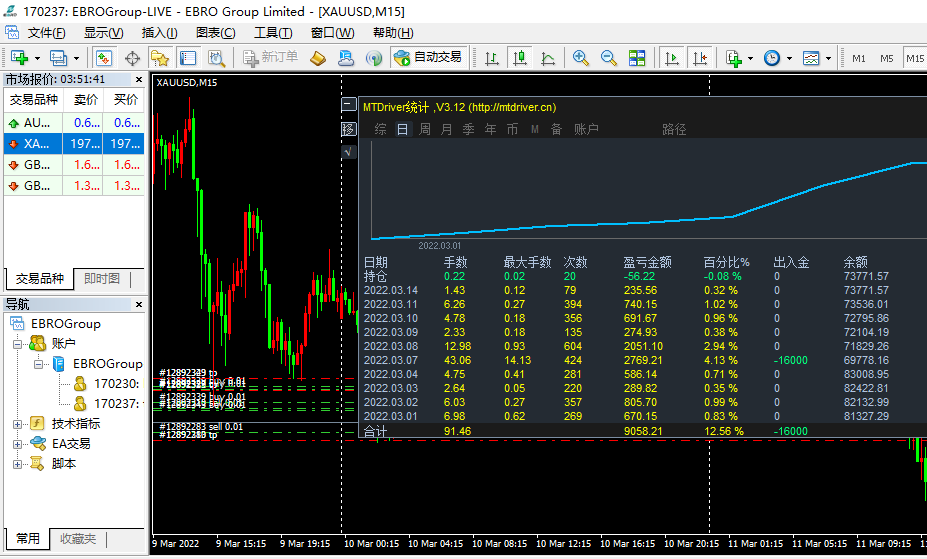
Task: Click the √ check button on MTDriver panel
Action: click(x=349, y=152)
